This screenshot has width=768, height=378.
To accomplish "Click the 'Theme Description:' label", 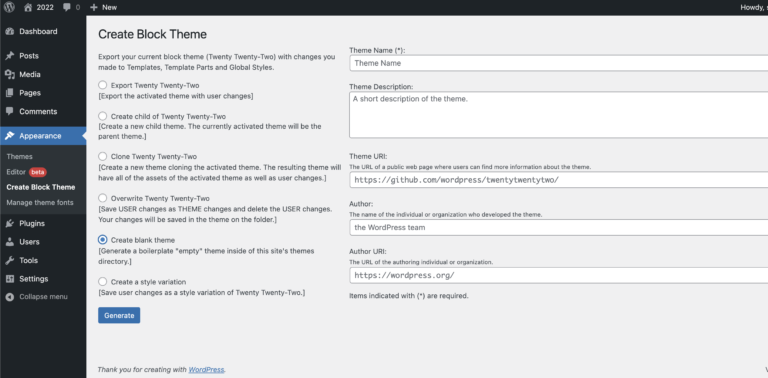I will click(x=381, y=86).
